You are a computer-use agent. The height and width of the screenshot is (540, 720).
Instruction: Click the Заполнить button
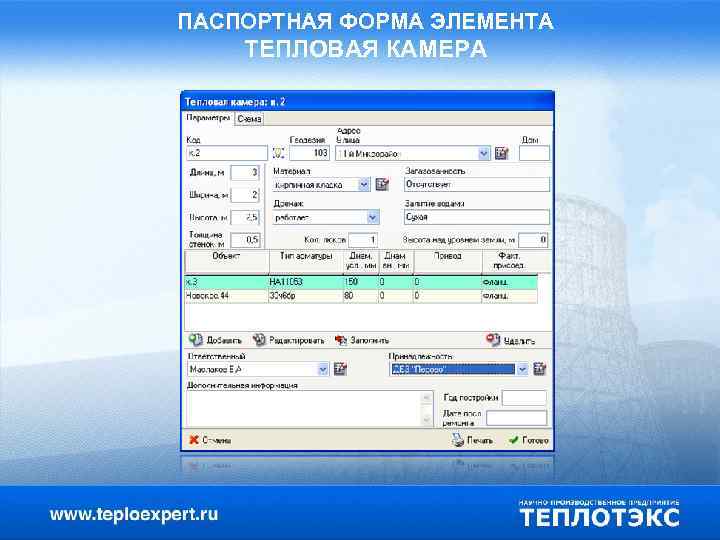click(x=362, y=340)
